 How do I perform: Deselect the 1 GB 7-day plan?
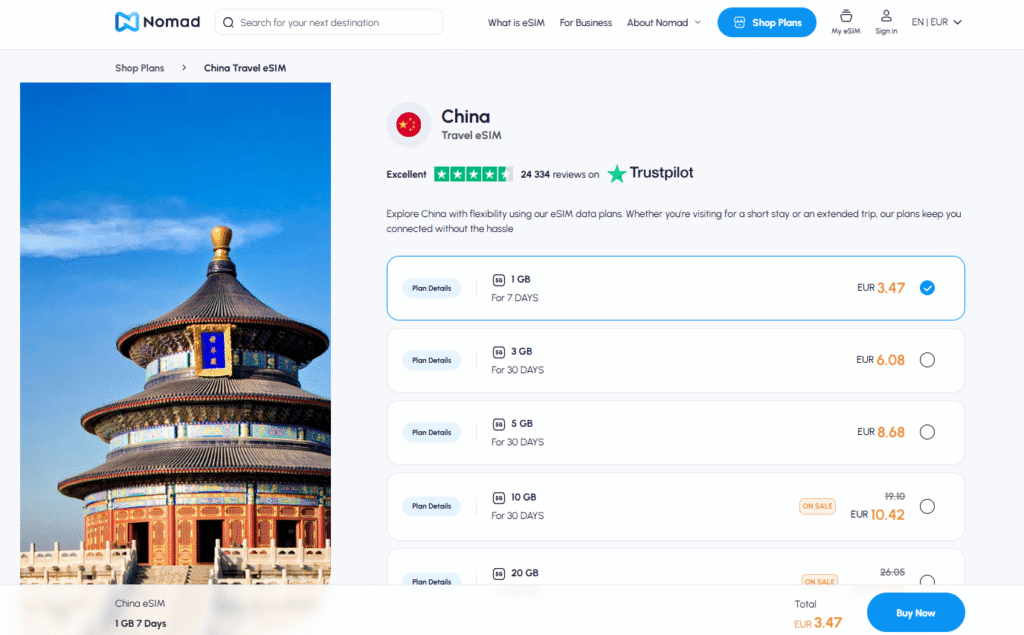927,287
